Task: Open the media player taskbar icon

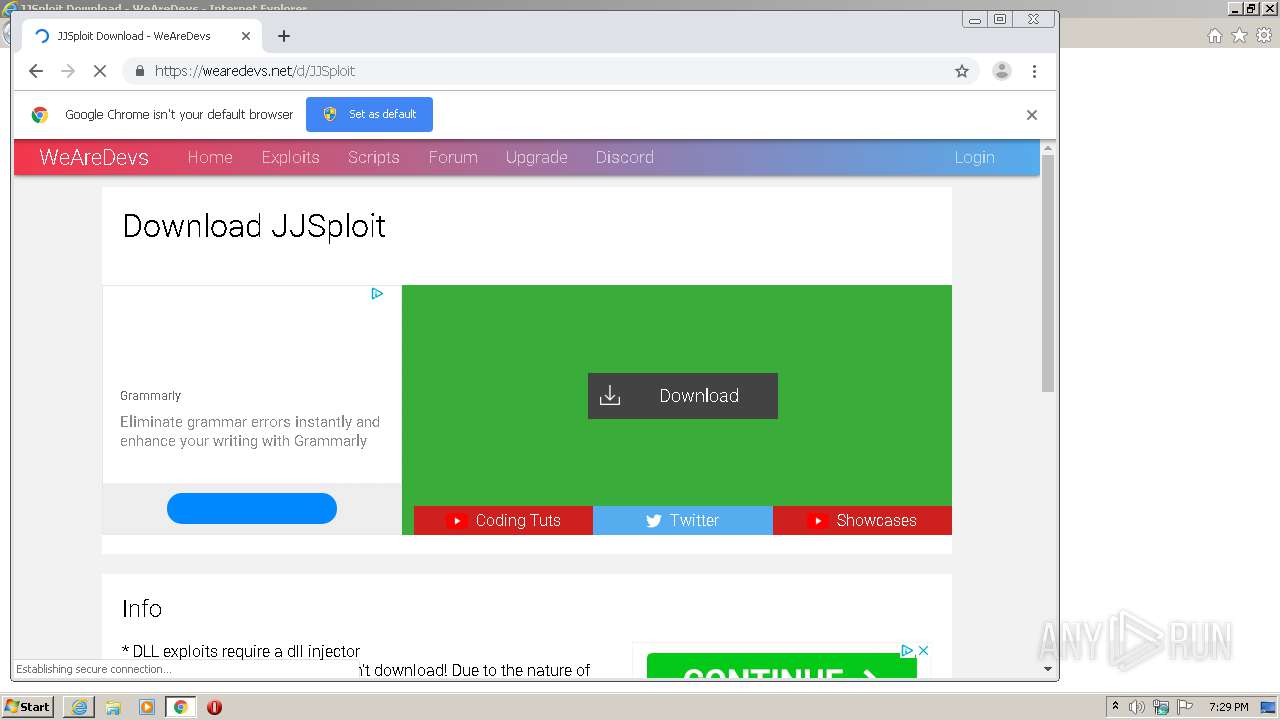Action: 147,707
